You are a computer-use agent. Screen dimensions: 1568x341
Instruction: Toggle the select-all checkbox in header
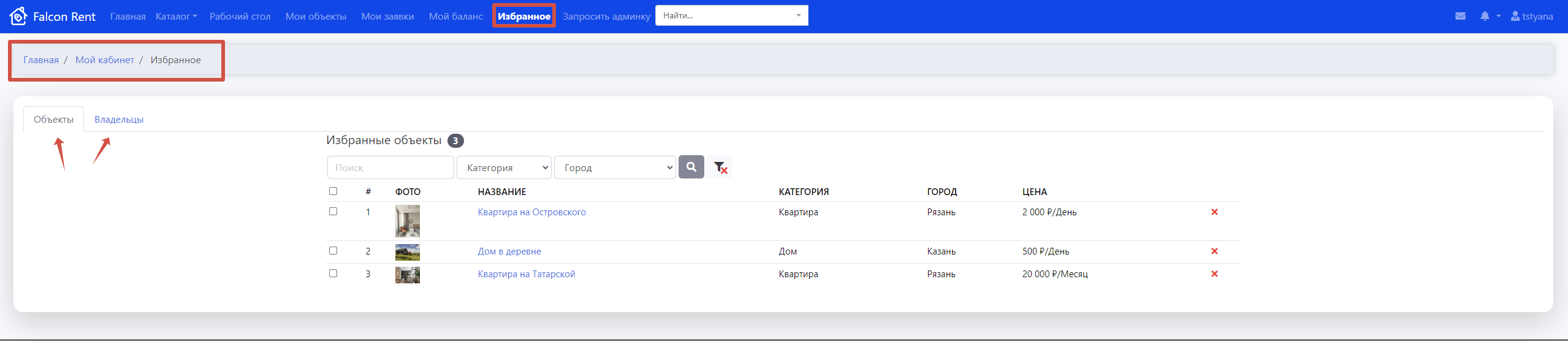pos(333,191)
